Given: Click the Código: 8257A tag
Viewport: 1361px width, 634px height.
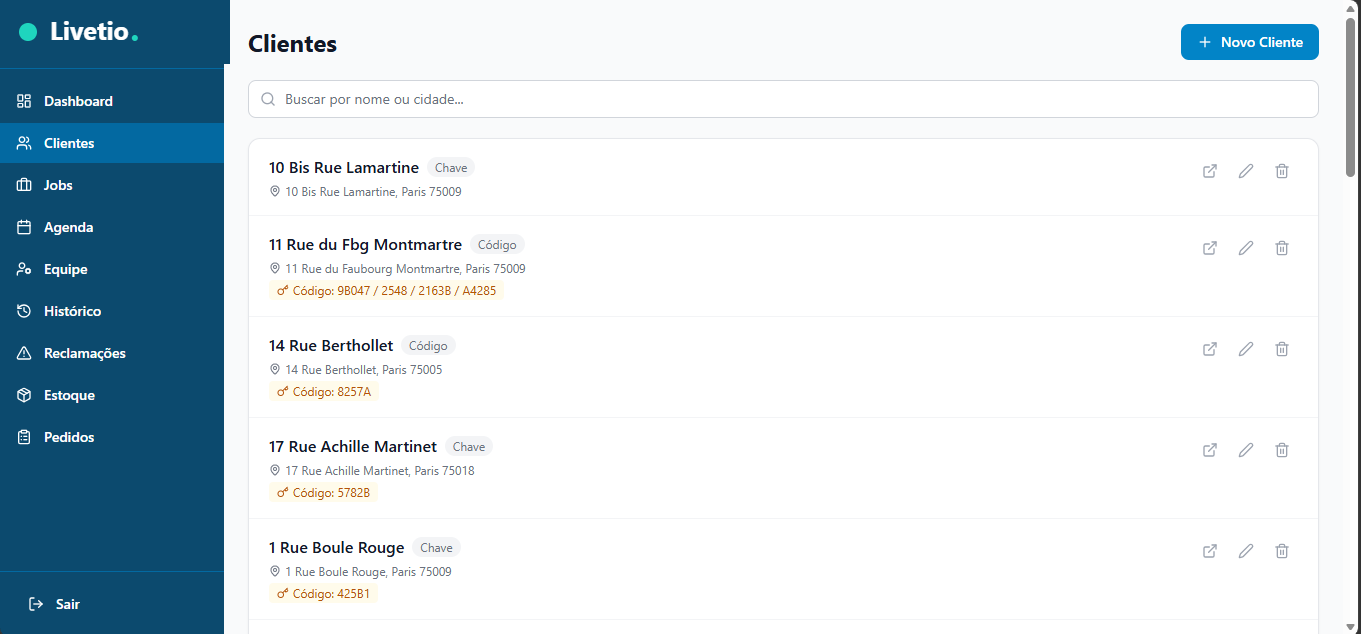Looking at the screenshot, I should coord(324,392).
